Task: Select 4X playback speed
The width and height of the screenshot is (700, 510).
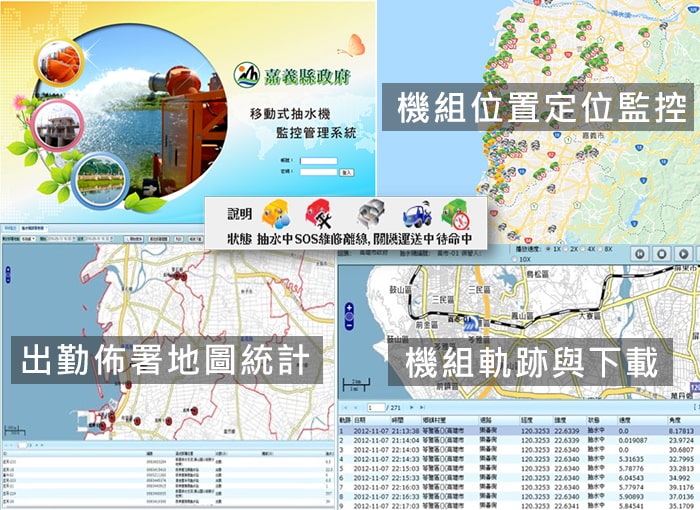Action: click(x=583, y=249)
